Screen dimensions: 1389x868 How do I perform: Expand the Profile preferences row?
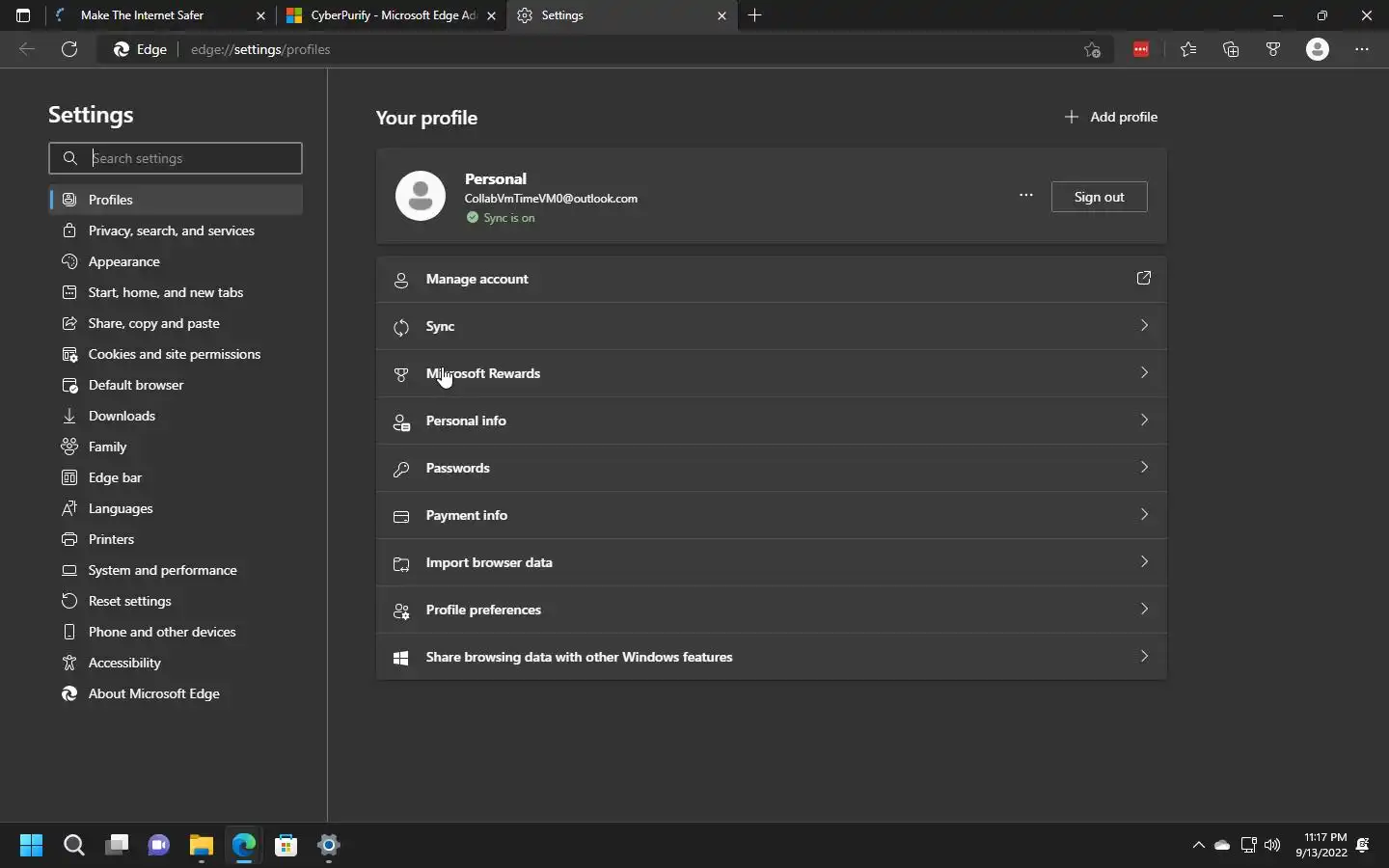[x=772, y=610]
